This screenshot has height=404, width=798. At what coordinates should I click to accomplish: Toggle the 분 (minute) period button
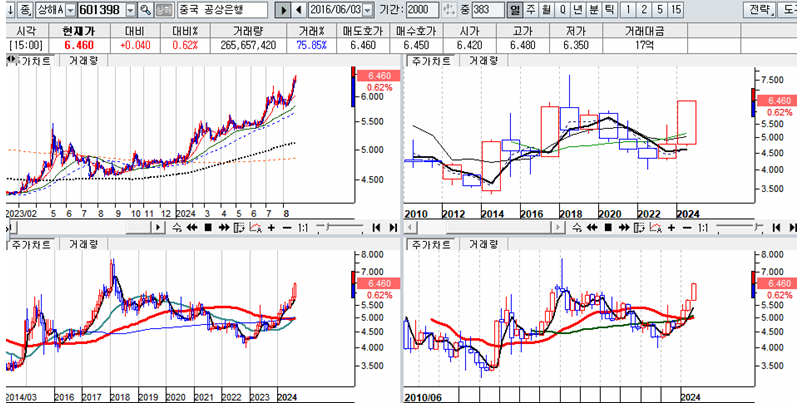tap(593, 9)
